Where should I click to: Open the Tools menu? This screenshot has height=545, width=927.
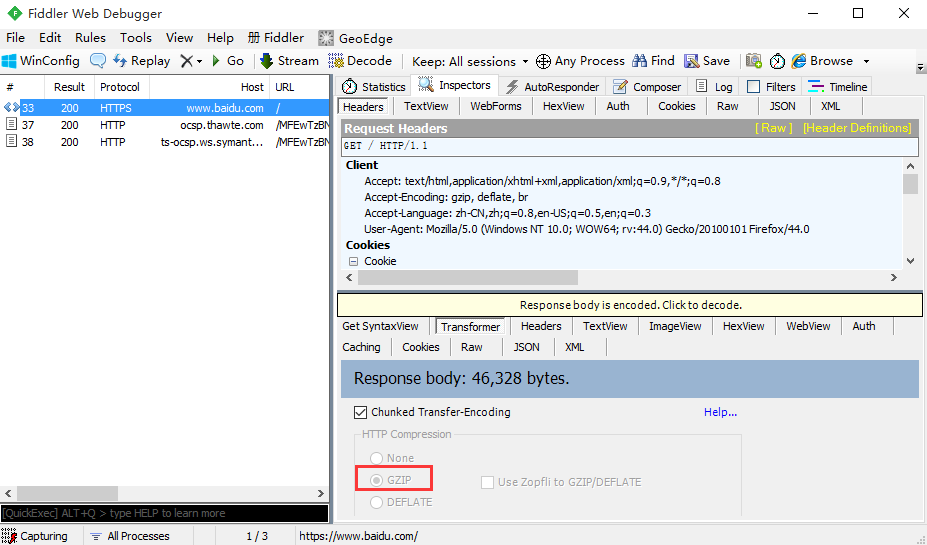coord(136,38)
